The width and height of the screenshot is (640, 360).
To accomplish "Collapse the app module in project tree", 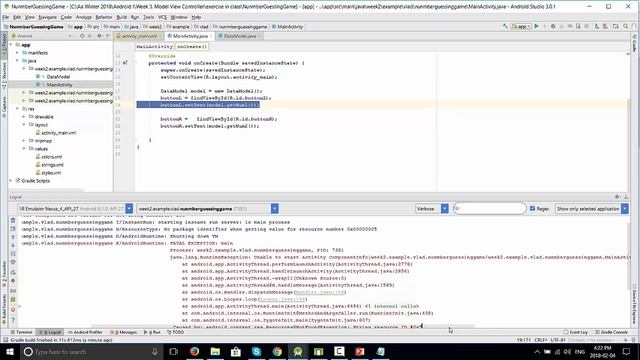I will coord(11,45).
